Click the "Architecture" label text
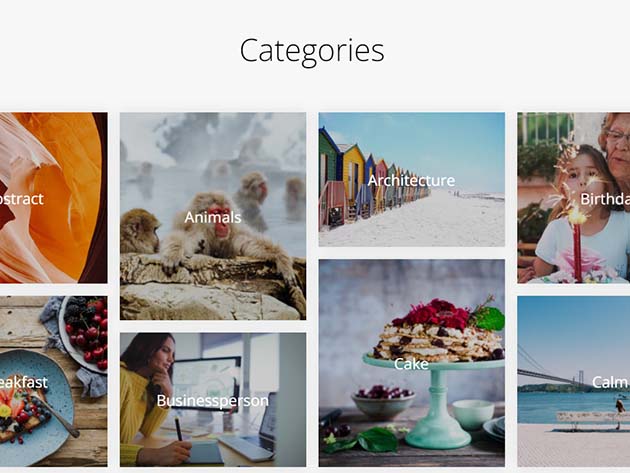The image size is (630, 473). coord(411,180)
